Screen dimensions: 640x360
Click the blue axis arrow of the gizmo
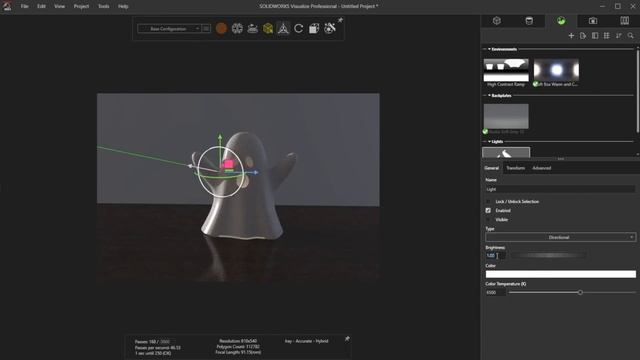point(255,173)
